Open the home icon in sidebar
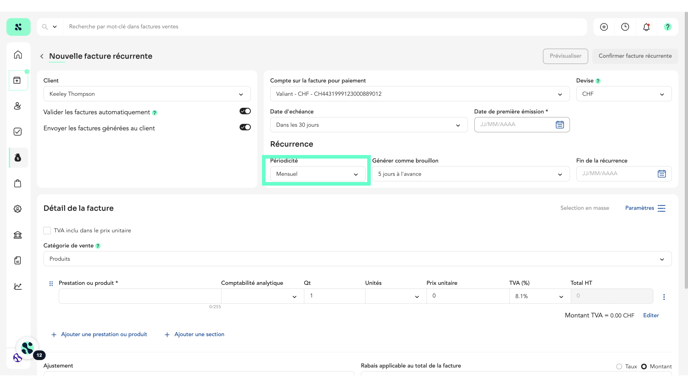 coord(18,55)
